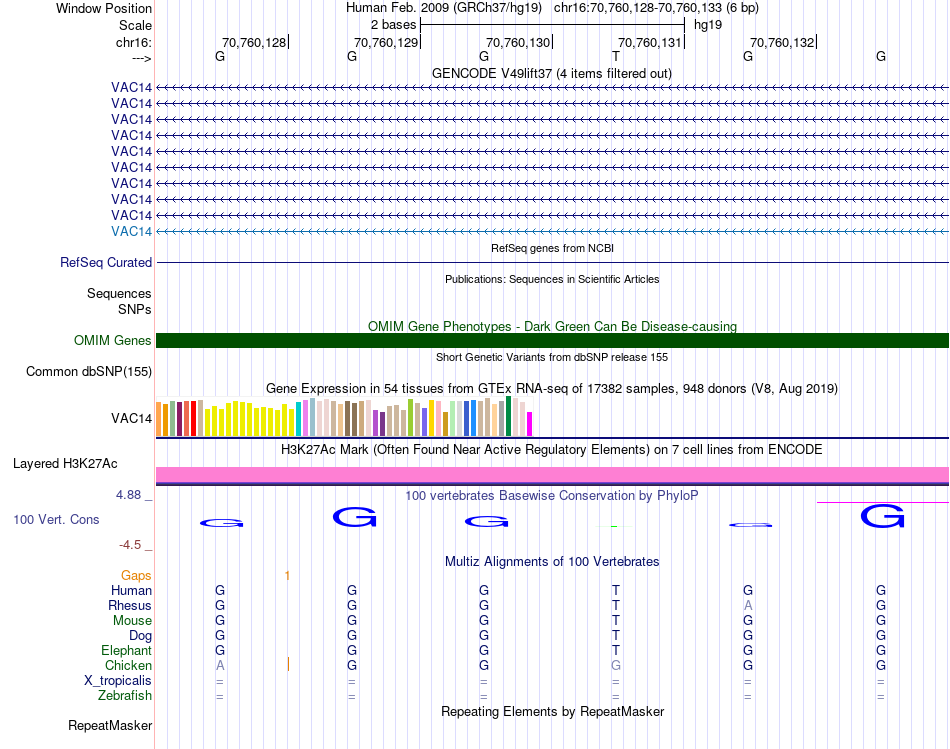
Task: Click the 'RefSeq genes from NCBI' title
Action: pyautogui.click(x=552, y=248)
